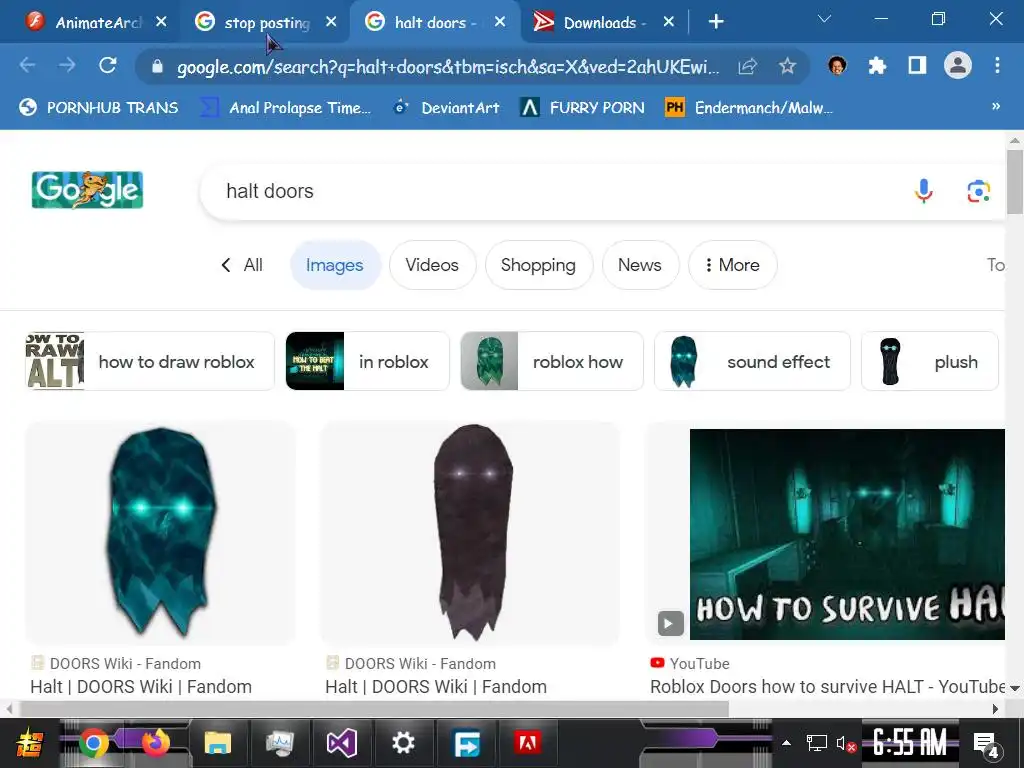The height and width of the screenshot is (768, 1024).
Task: Click the 'plush' suggestion chip
Action: tap(930, 362)
